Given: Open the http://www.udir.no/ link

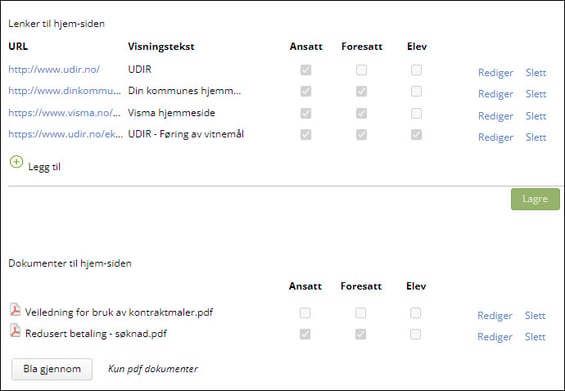Looking at the screenshot, I should coord(54,69).
